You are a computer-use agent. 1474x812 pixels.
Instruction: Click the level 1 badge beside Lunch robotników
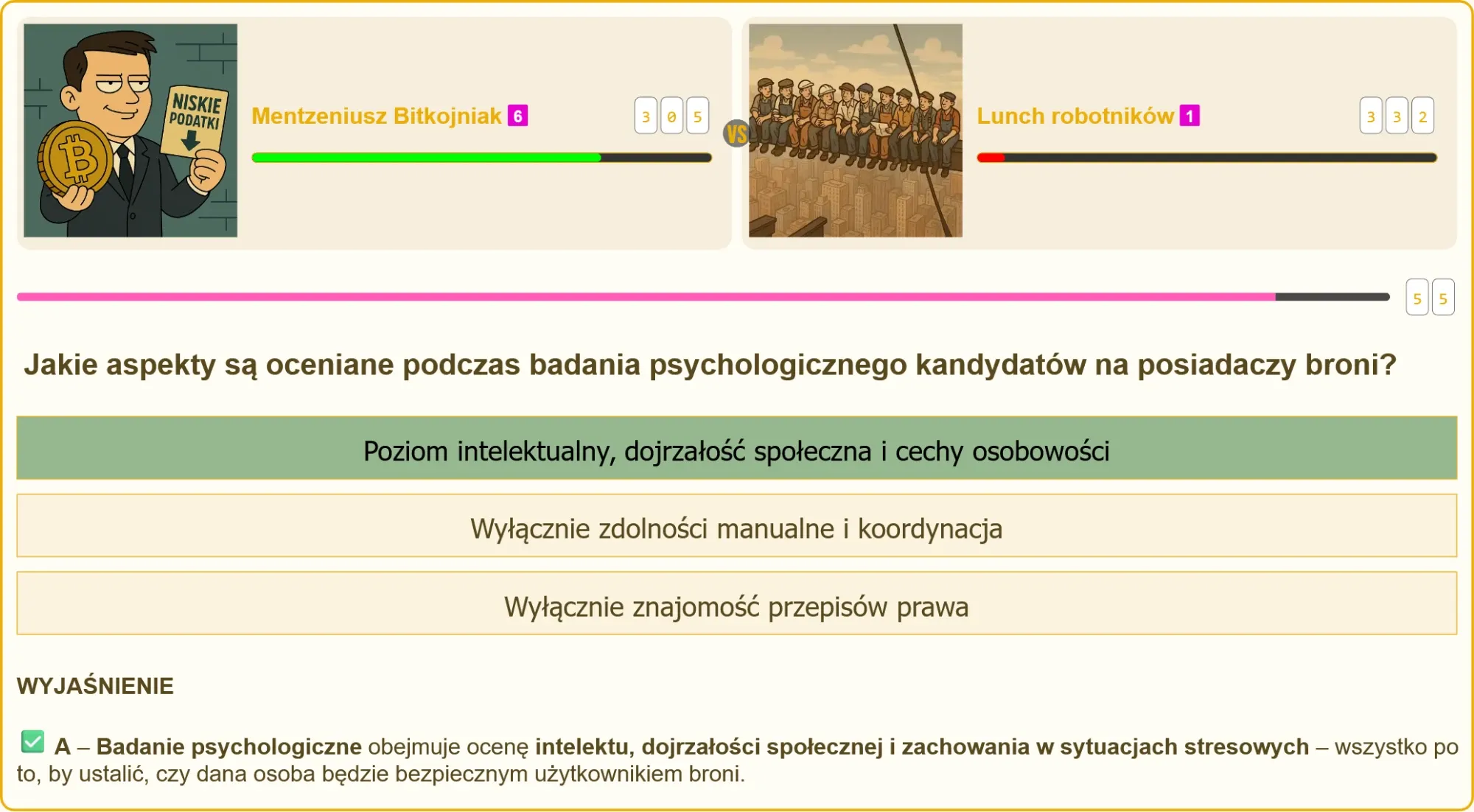point(1190,116)
